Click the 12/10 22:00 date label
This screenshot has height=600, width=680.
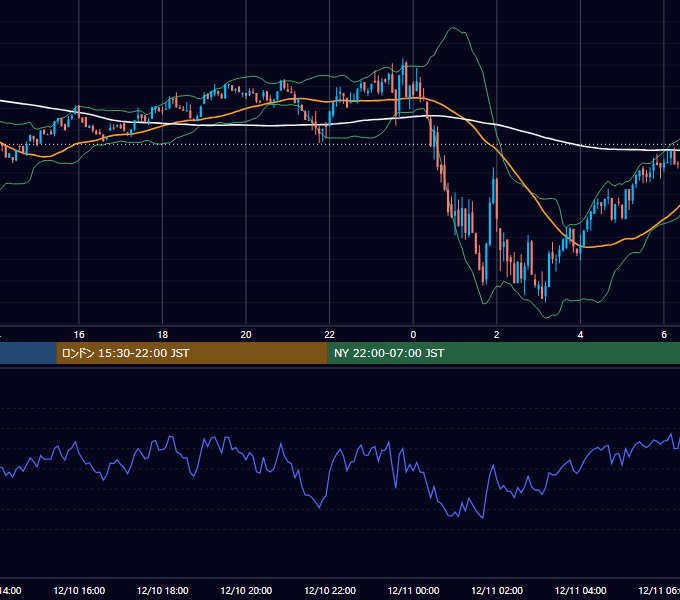(330, 590)
